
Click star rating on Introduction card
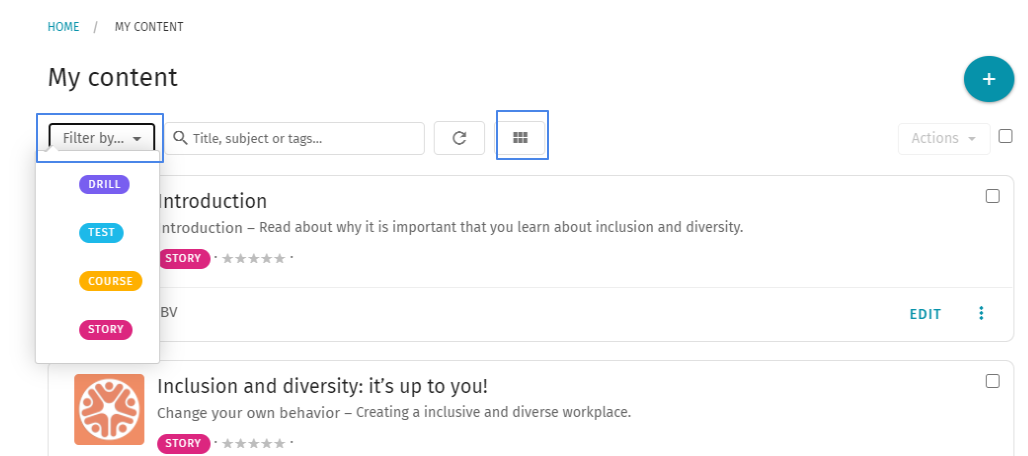pos(254,259)
